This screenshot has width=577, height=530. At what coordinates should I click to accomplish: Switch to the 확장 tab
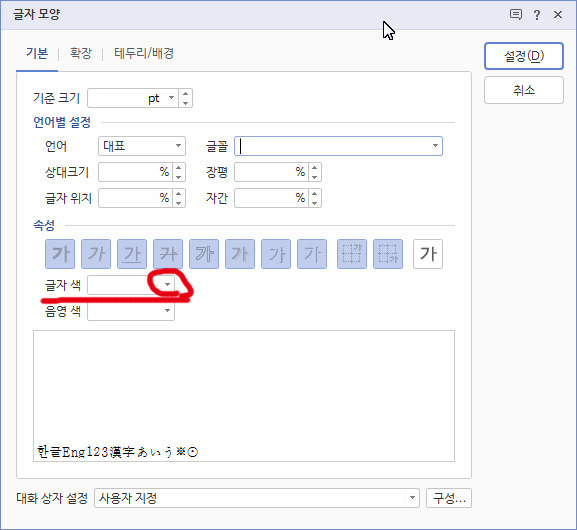tap(81, 53)
